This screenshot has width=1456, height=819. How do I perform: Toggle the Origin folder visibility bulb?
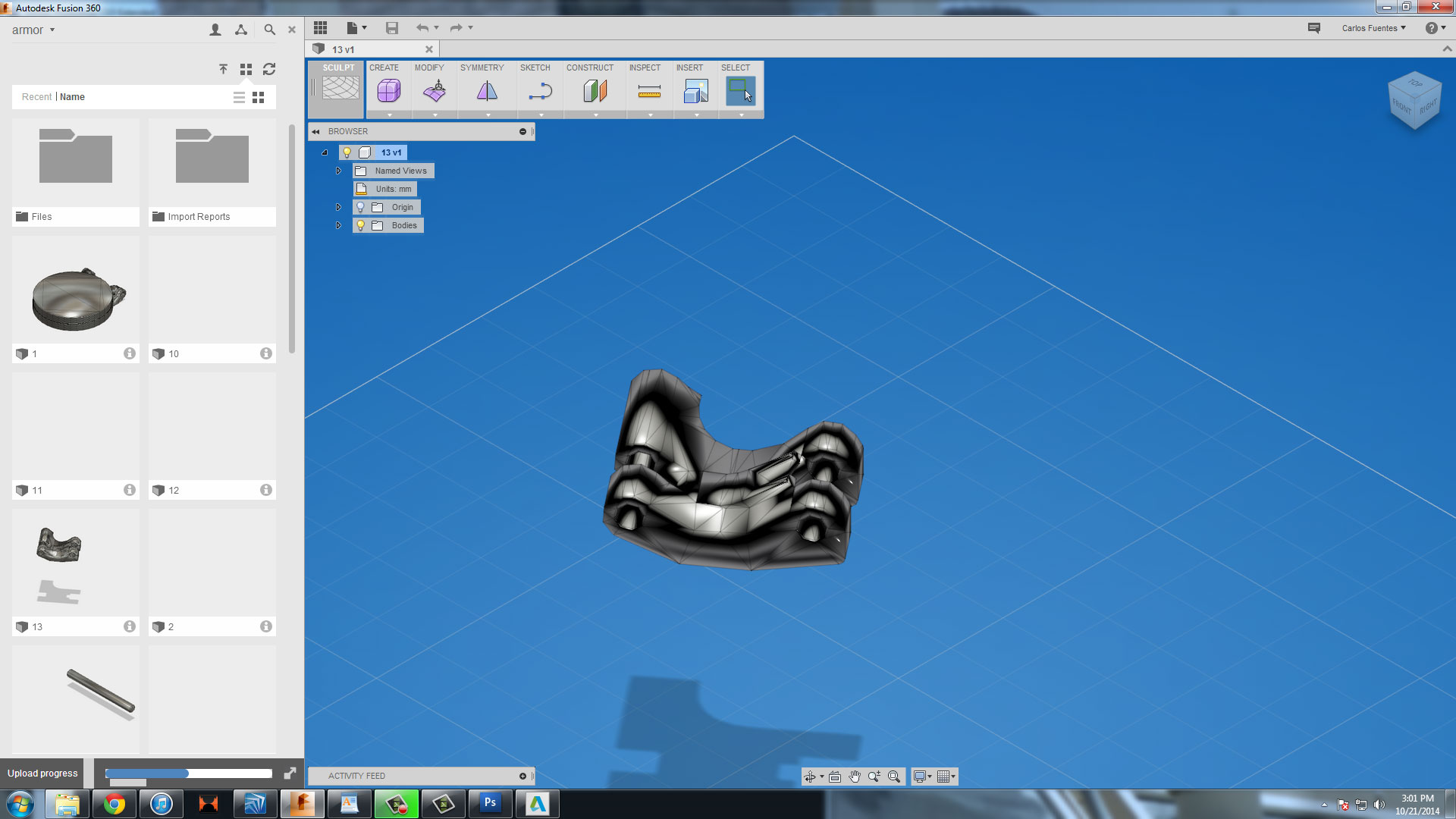tap(360, 207)
